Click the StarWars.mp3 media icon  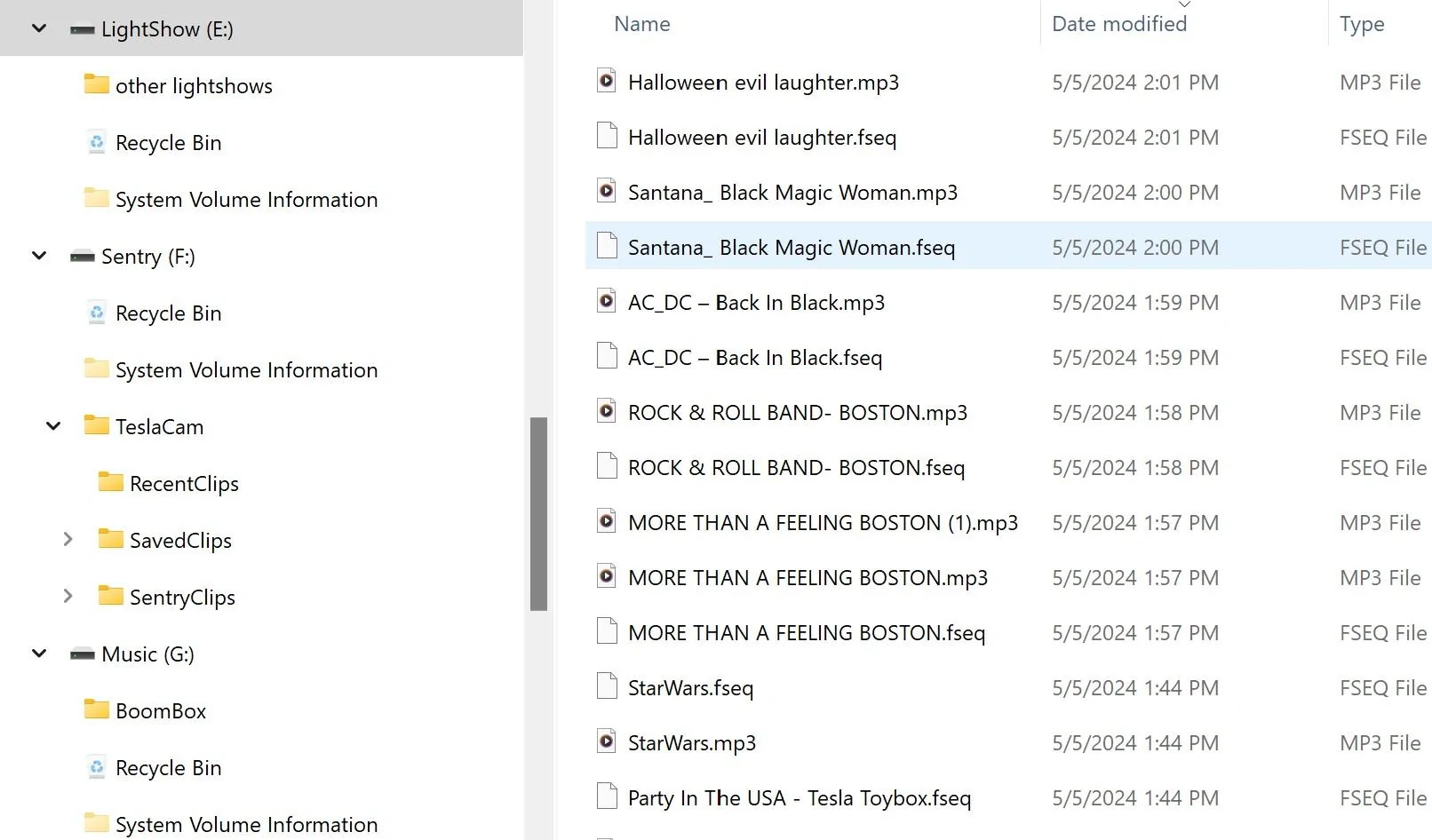click(x=607, y=741)
